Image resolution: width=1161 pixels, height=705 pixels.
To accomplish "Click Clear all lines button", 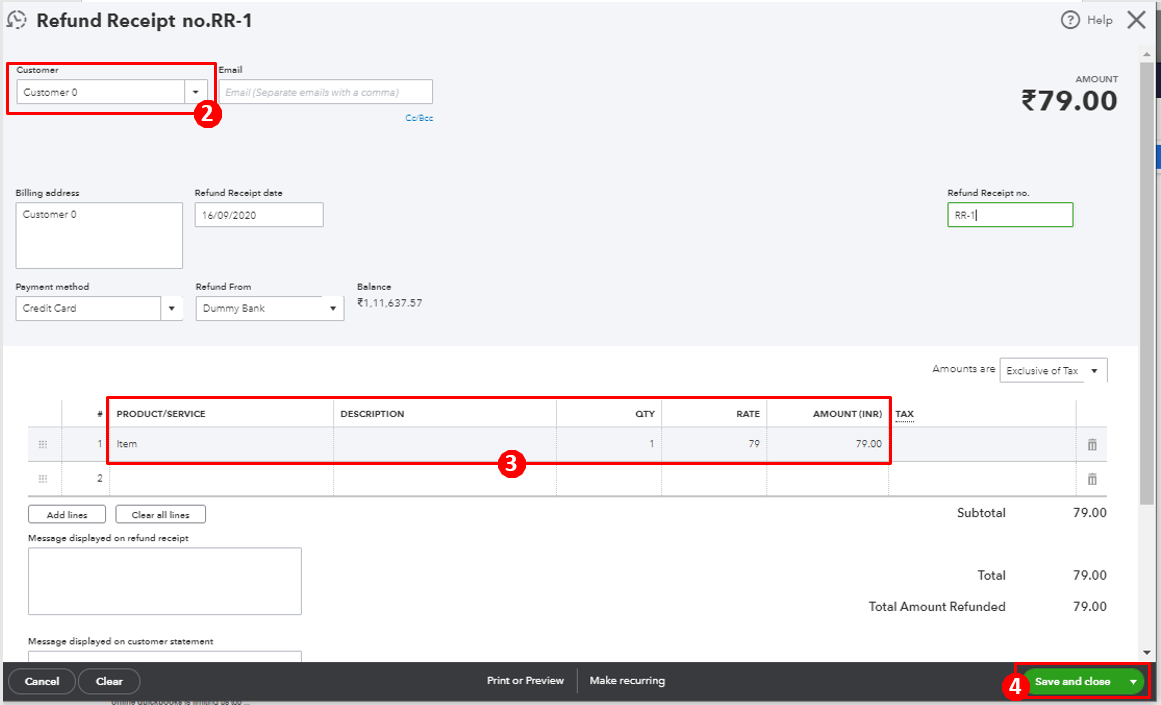I will click(x=160, y=515).
